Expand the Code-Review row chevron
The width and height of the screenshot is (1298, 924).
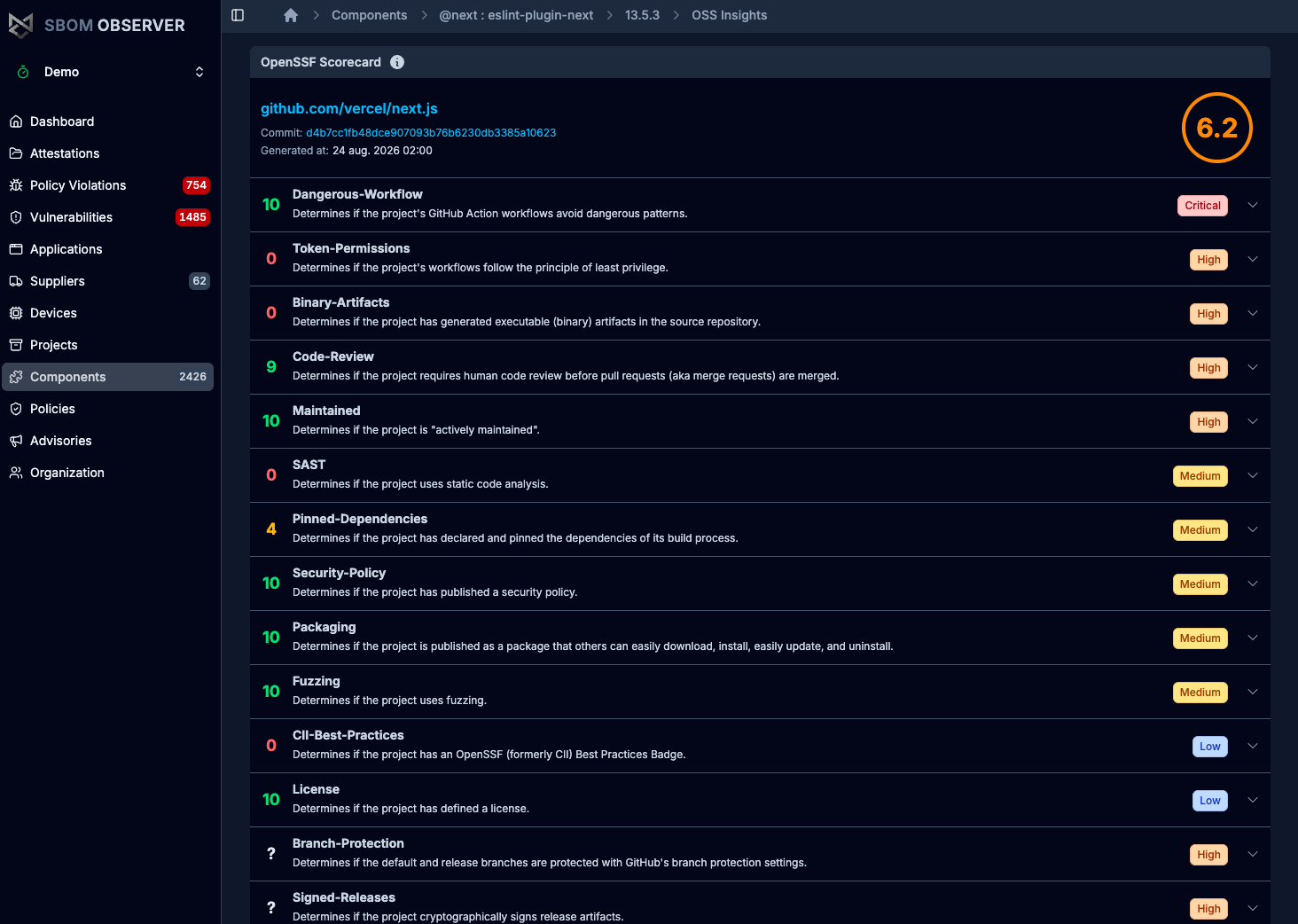tap(1253, 367)
